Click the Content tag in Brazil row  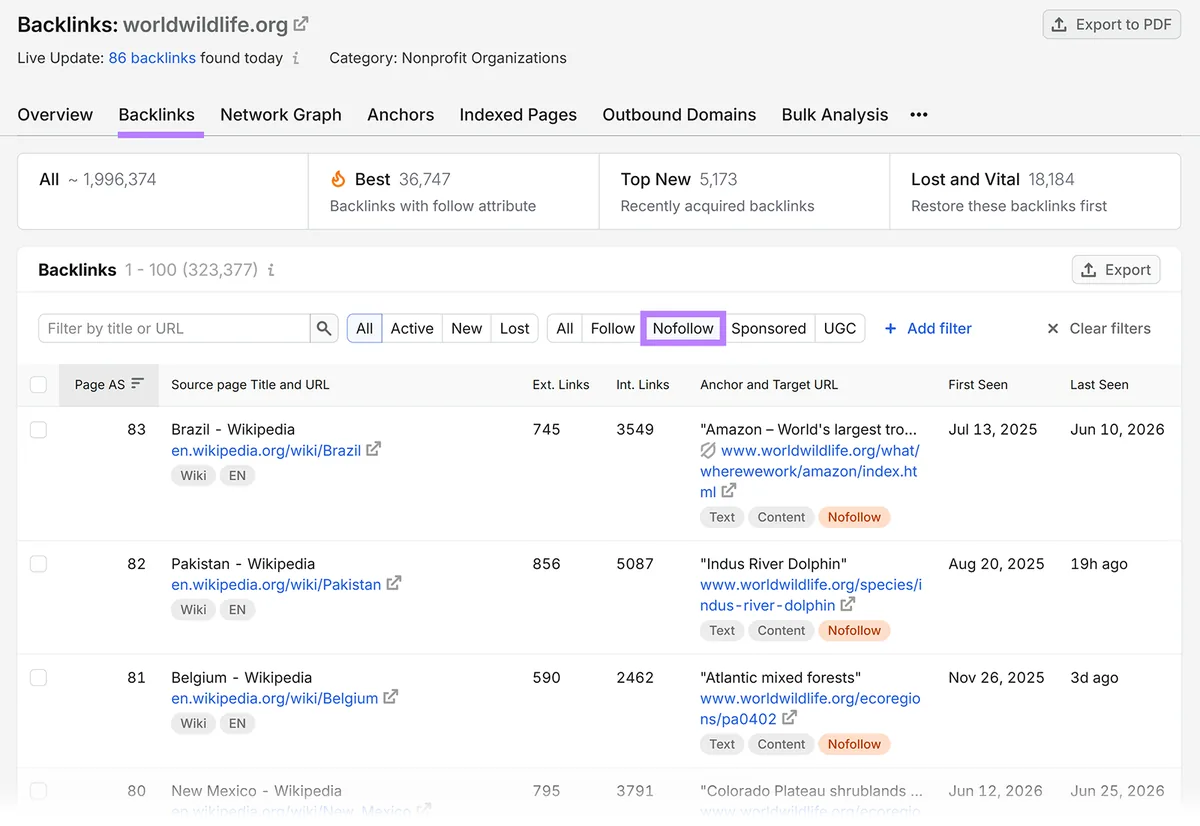tap(781, 517)
